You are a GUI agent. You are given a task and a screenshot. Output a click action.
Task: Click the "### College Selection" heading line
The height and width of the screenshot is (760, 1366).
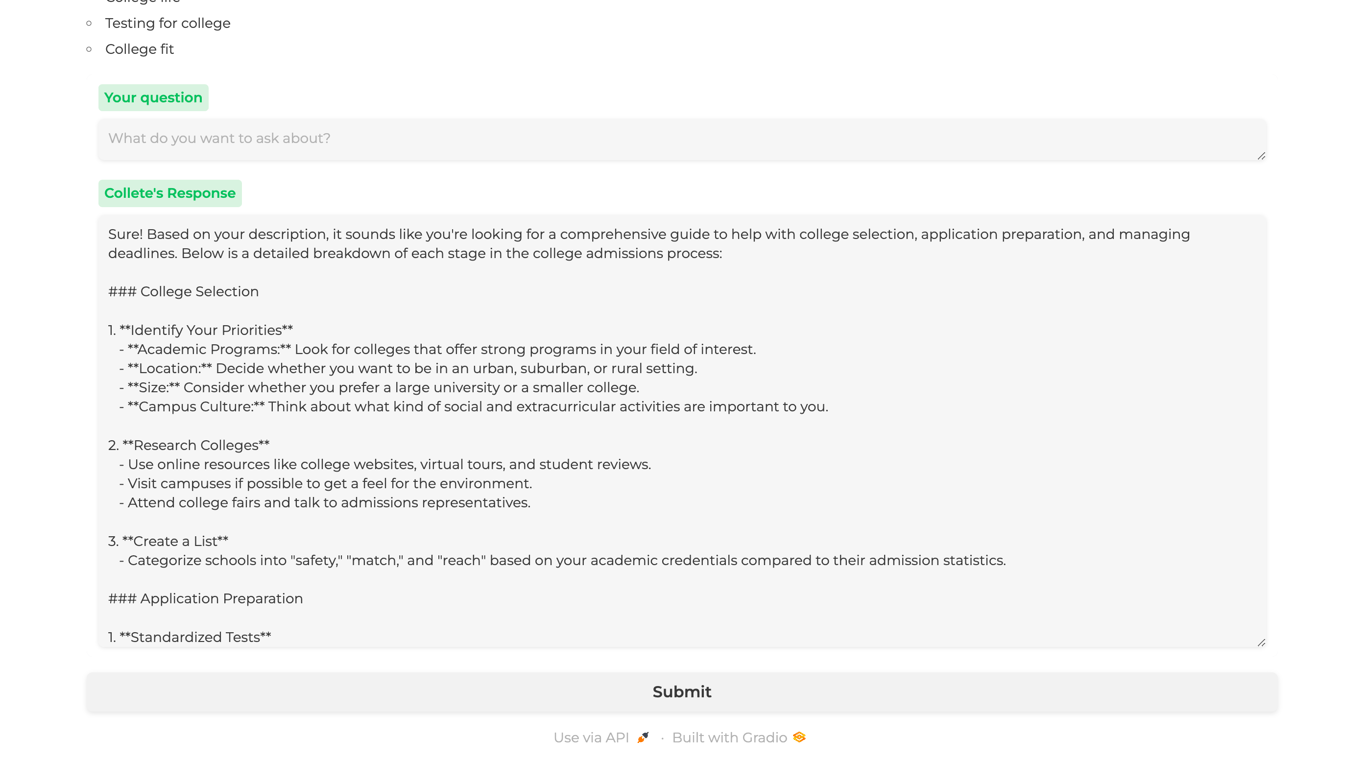(183, 292)
